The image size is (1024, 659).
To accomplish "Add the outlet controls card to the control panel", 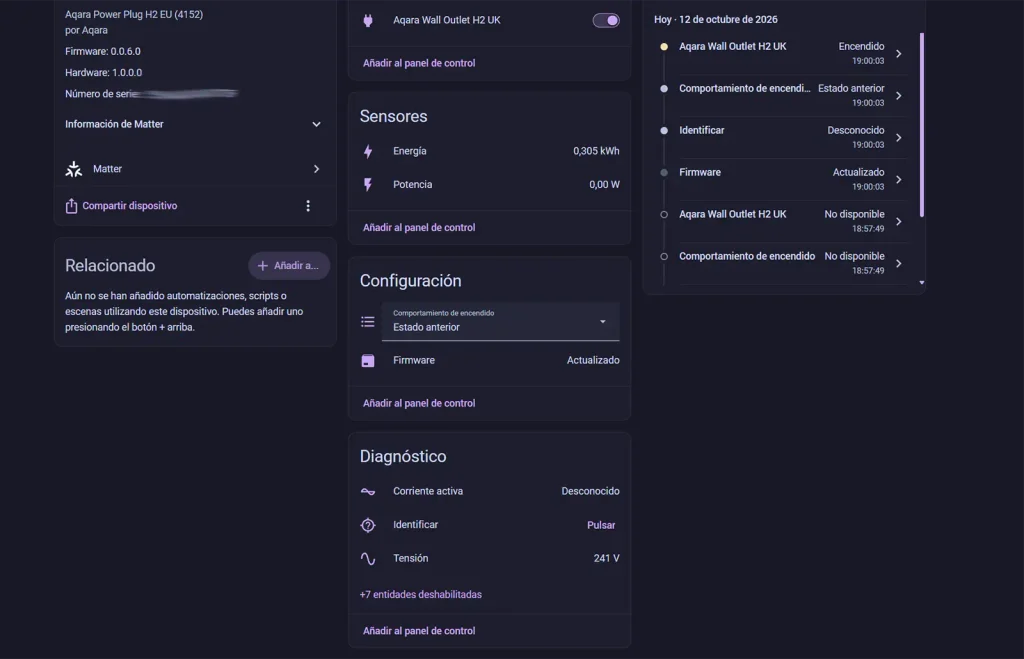I will (419, 63).
